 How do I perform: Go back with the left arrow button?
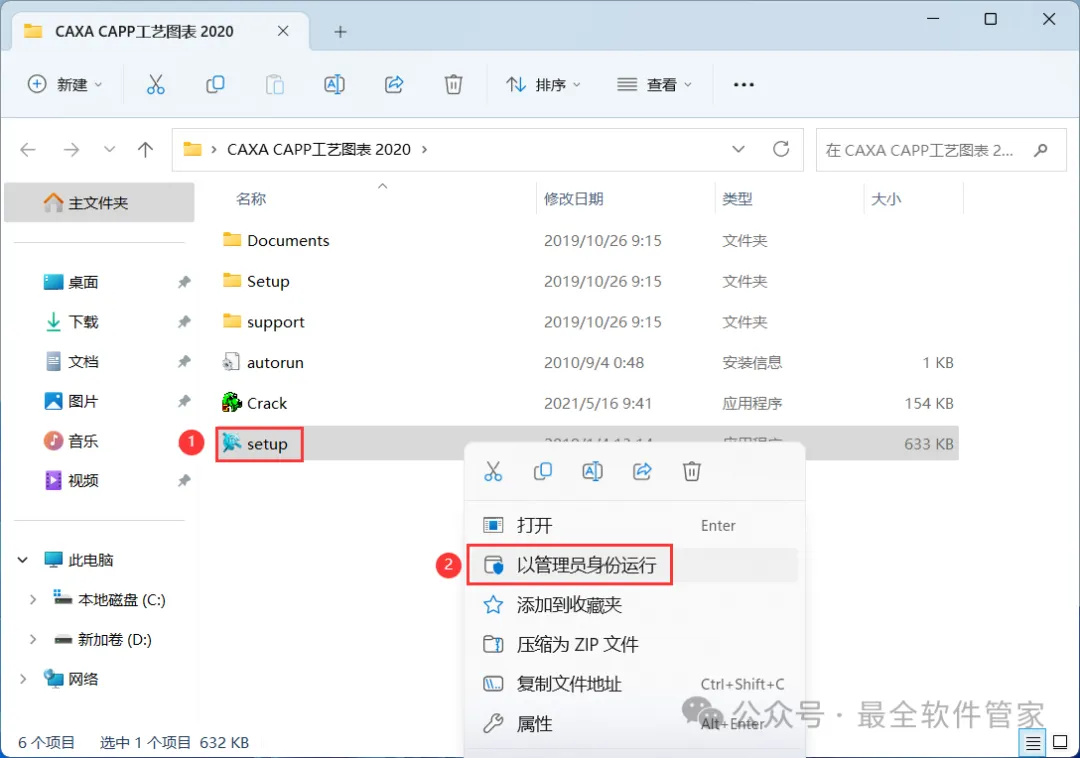[x=28, y=149]
